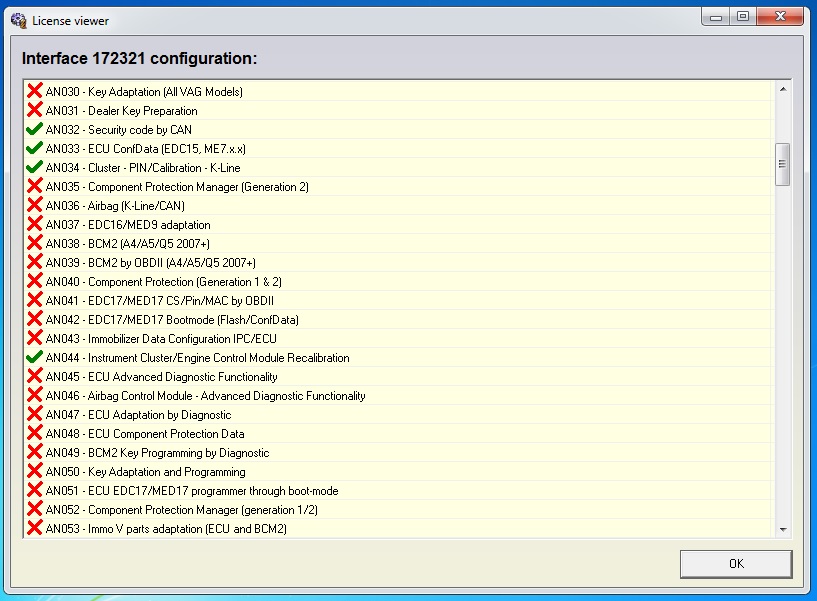The height and width of the screenshot is (601, 817).
Task: Click the red X beside AN048 entry
Action: tap(34, 434)
